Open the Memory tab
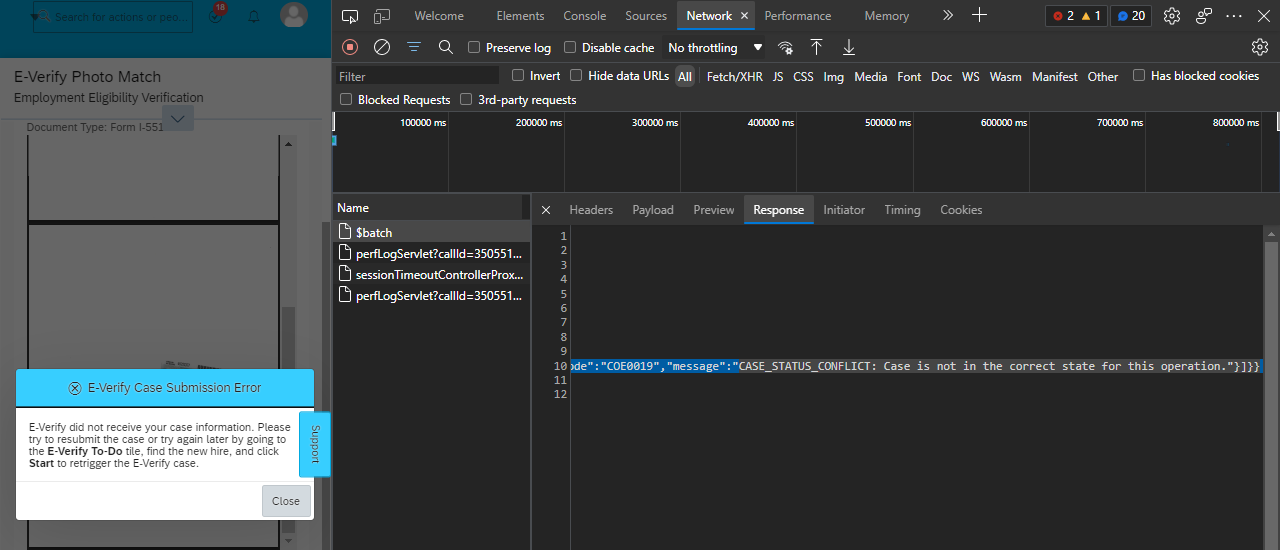Viewport: 1280px width, 550px height. pyautogui.click(x=887, y=16)
